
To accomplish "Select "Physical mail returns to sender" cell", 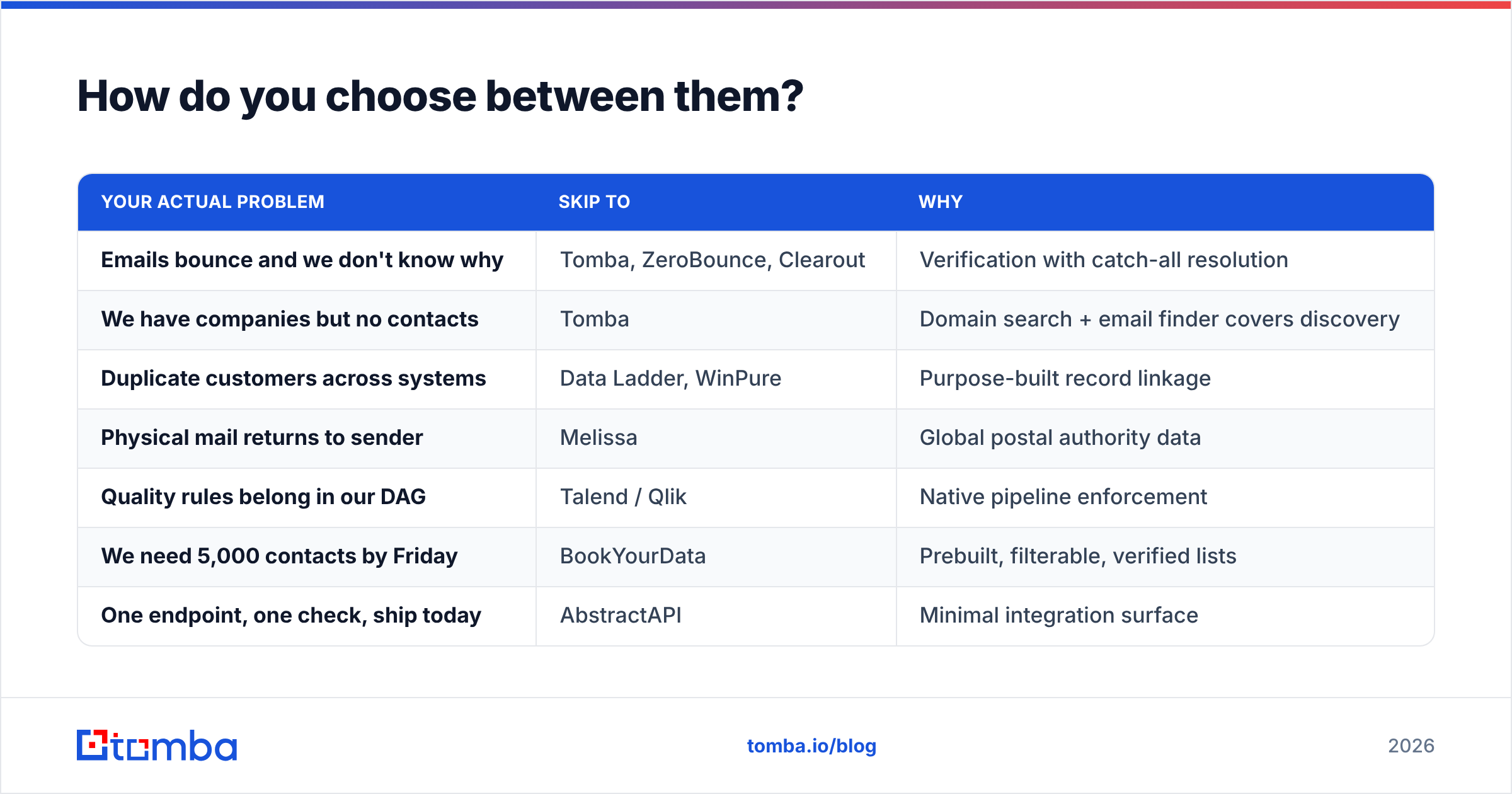I will tap(307, 439).
